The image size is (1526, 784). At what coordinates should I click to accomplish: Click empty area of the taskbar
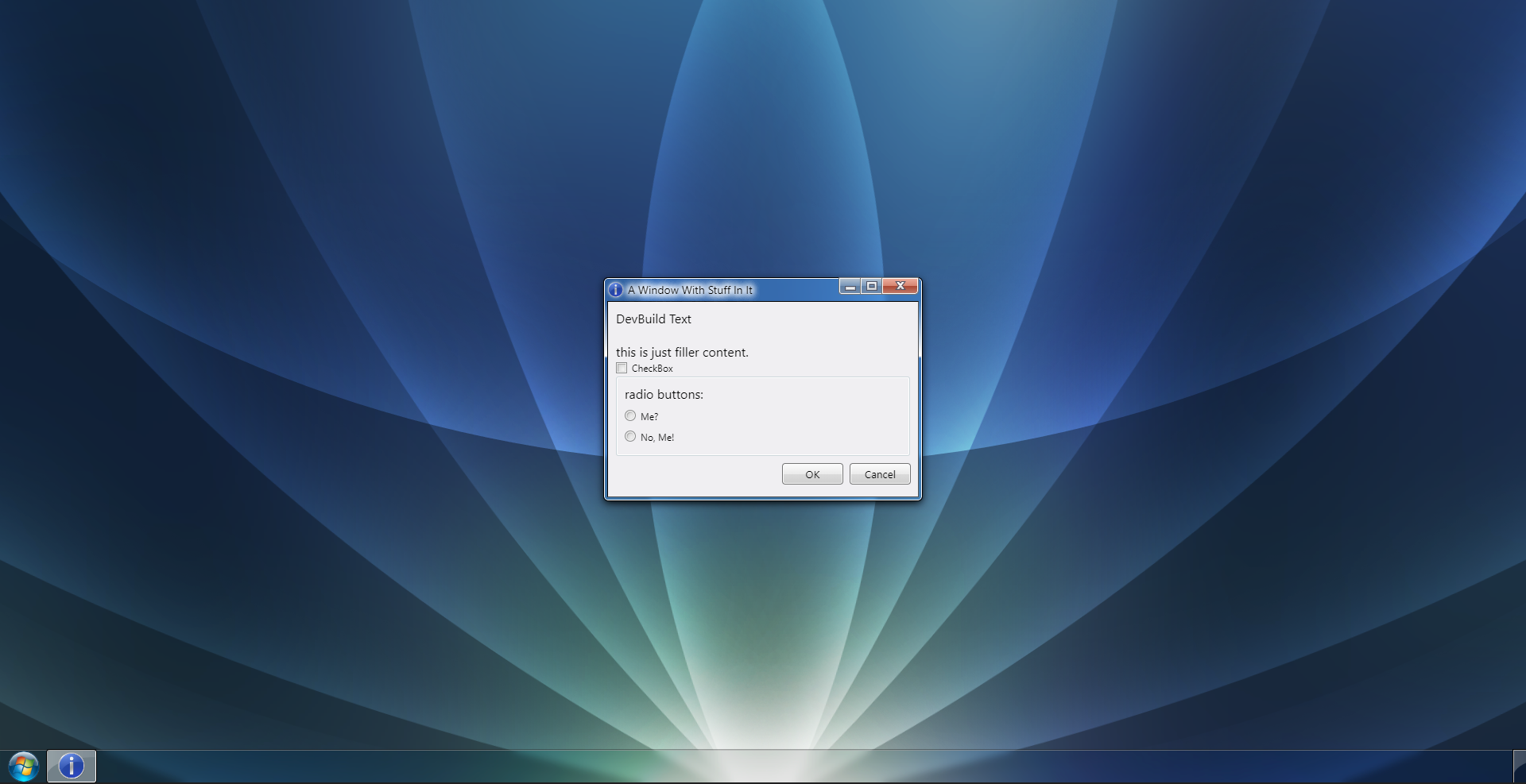point(795,767)
